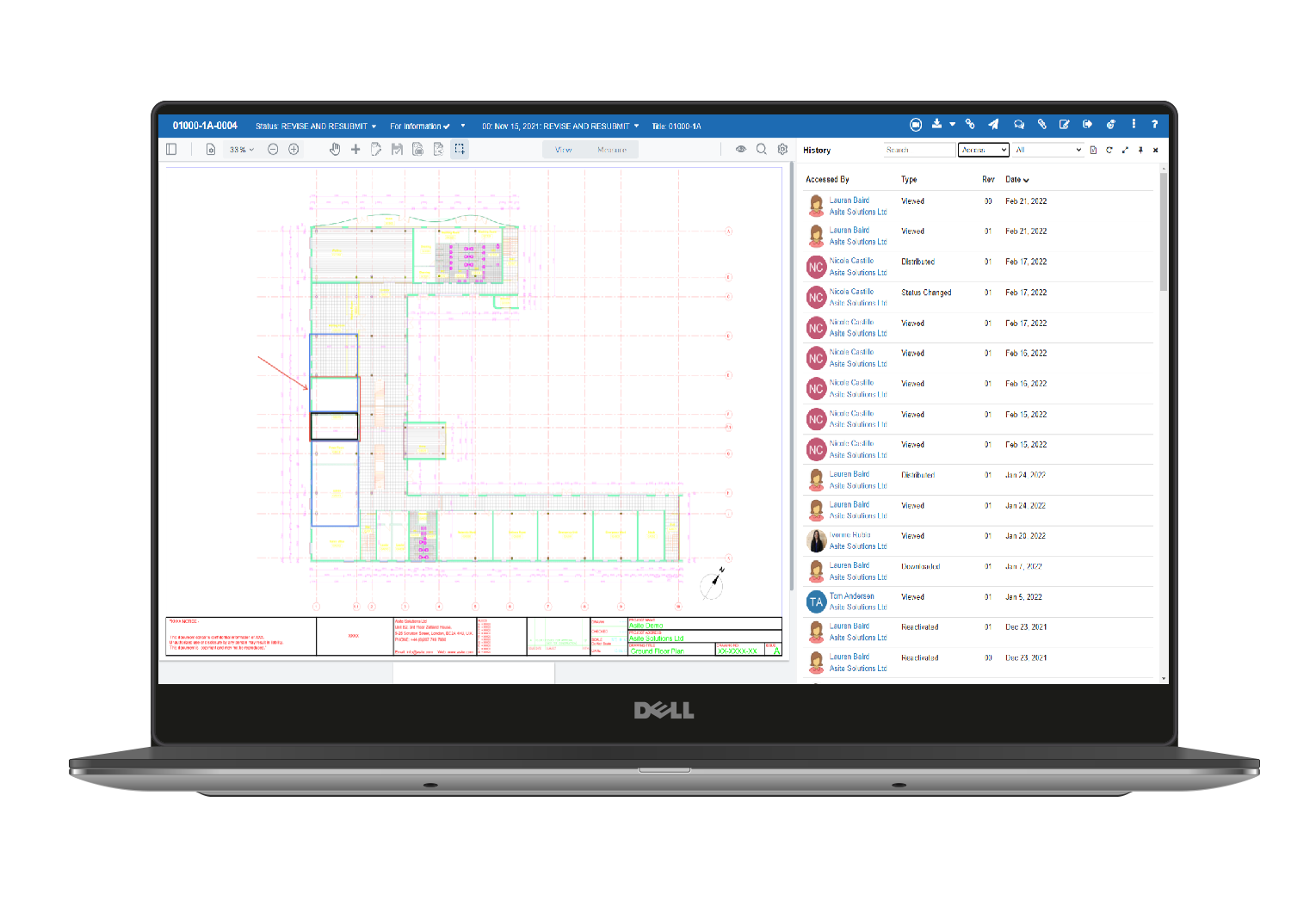Open the All filter dropdown in History

pos(1047,149)
